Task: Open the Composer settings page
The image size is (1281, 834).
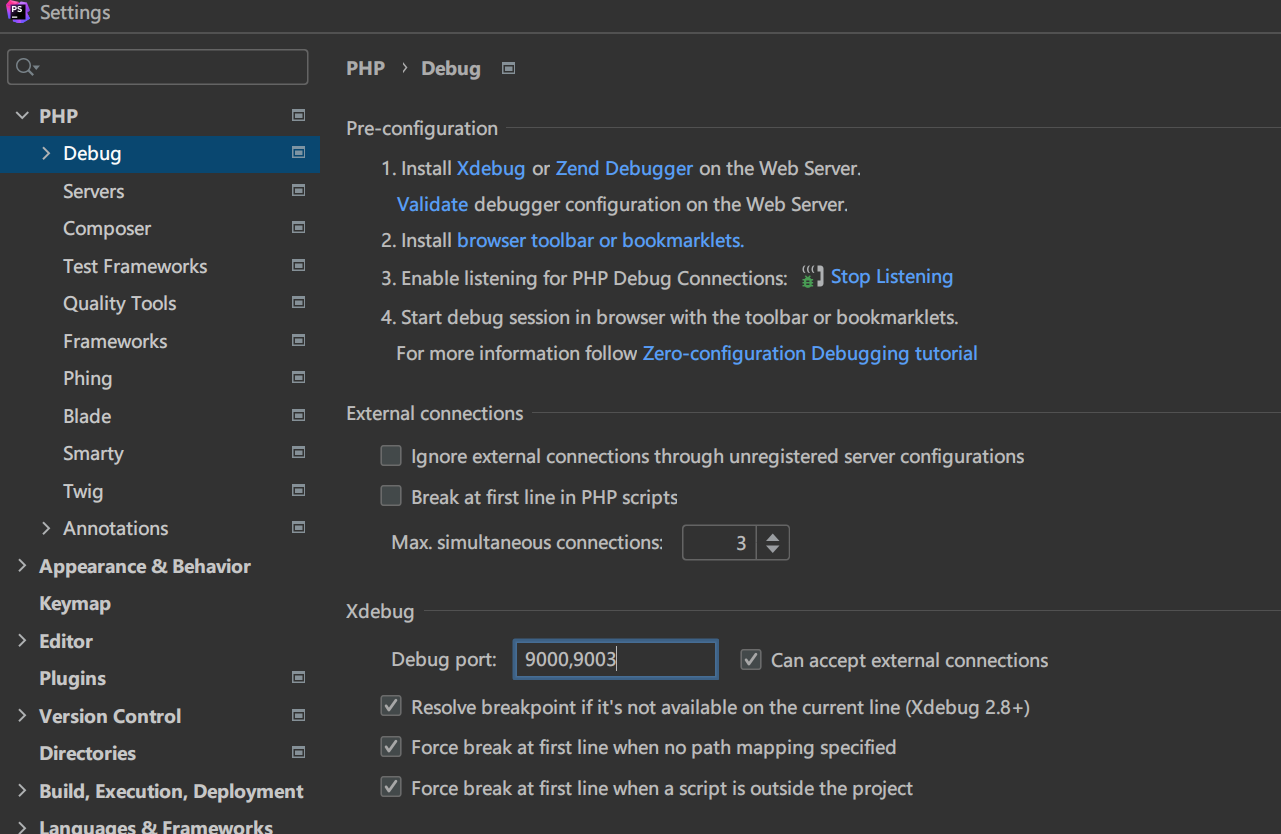Action: point(107,228)
